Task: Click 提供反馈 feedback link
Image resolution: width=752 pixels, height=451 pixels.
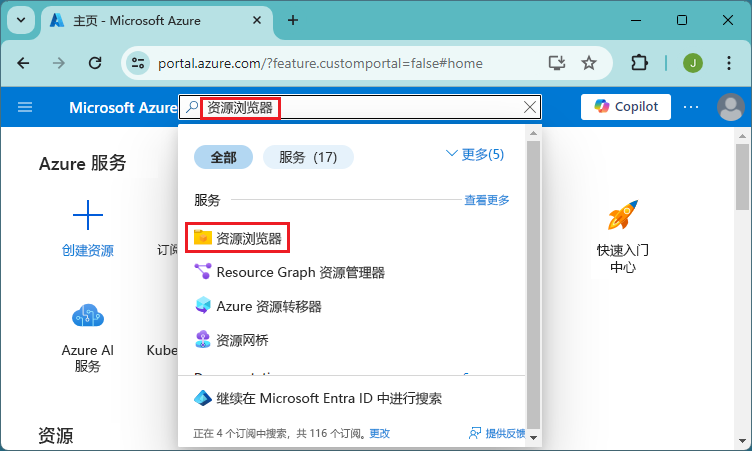Action: (497, 433)
